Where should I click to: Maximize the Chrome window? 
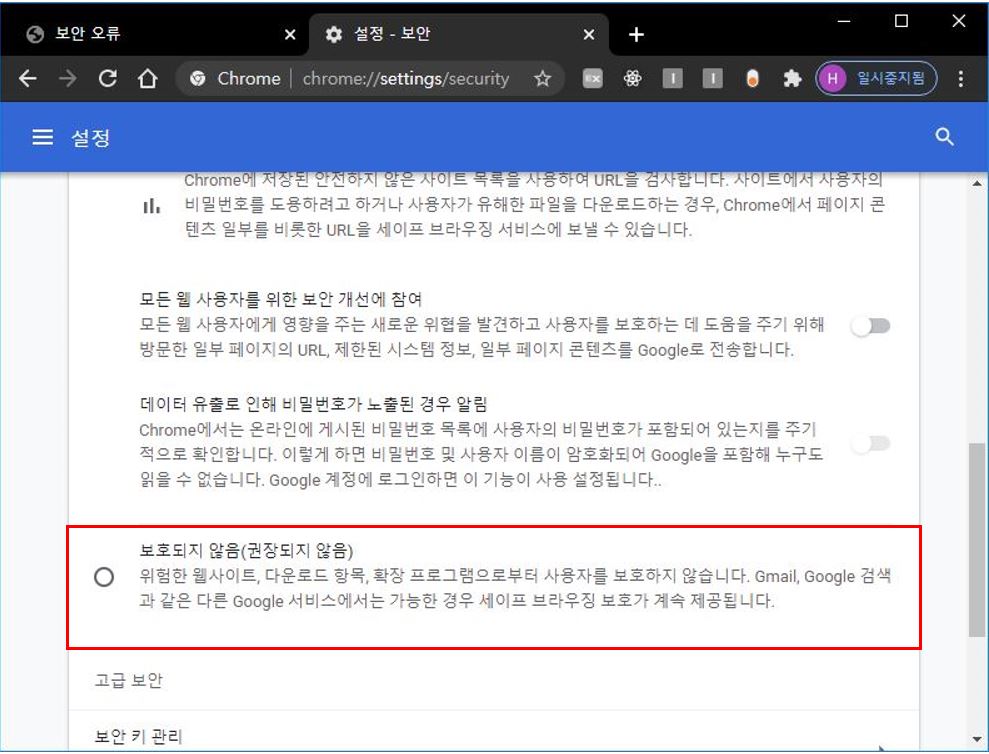[901, 21]
